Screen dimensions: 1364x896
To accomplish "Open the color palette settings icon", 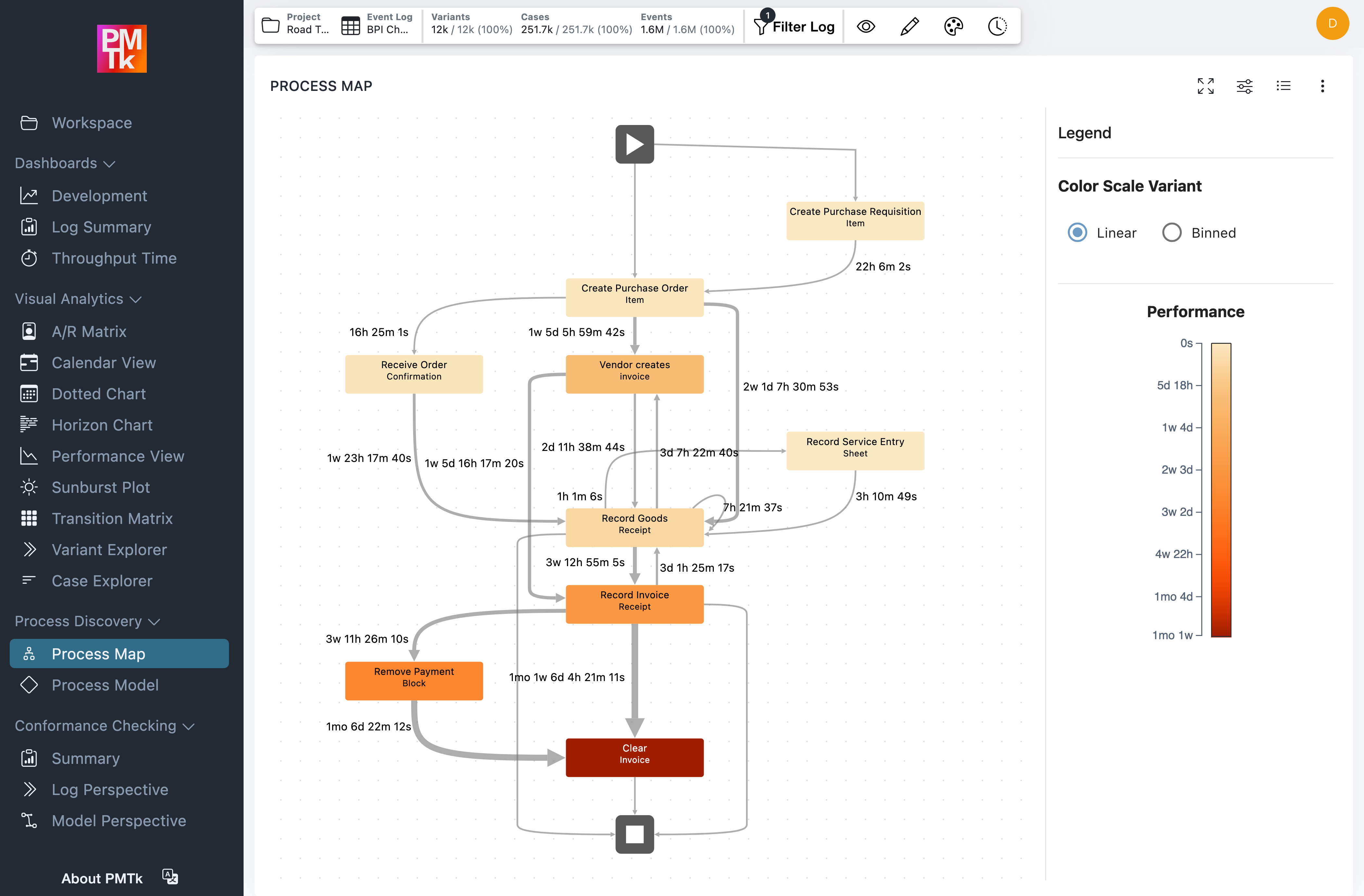I will point(953,26).
